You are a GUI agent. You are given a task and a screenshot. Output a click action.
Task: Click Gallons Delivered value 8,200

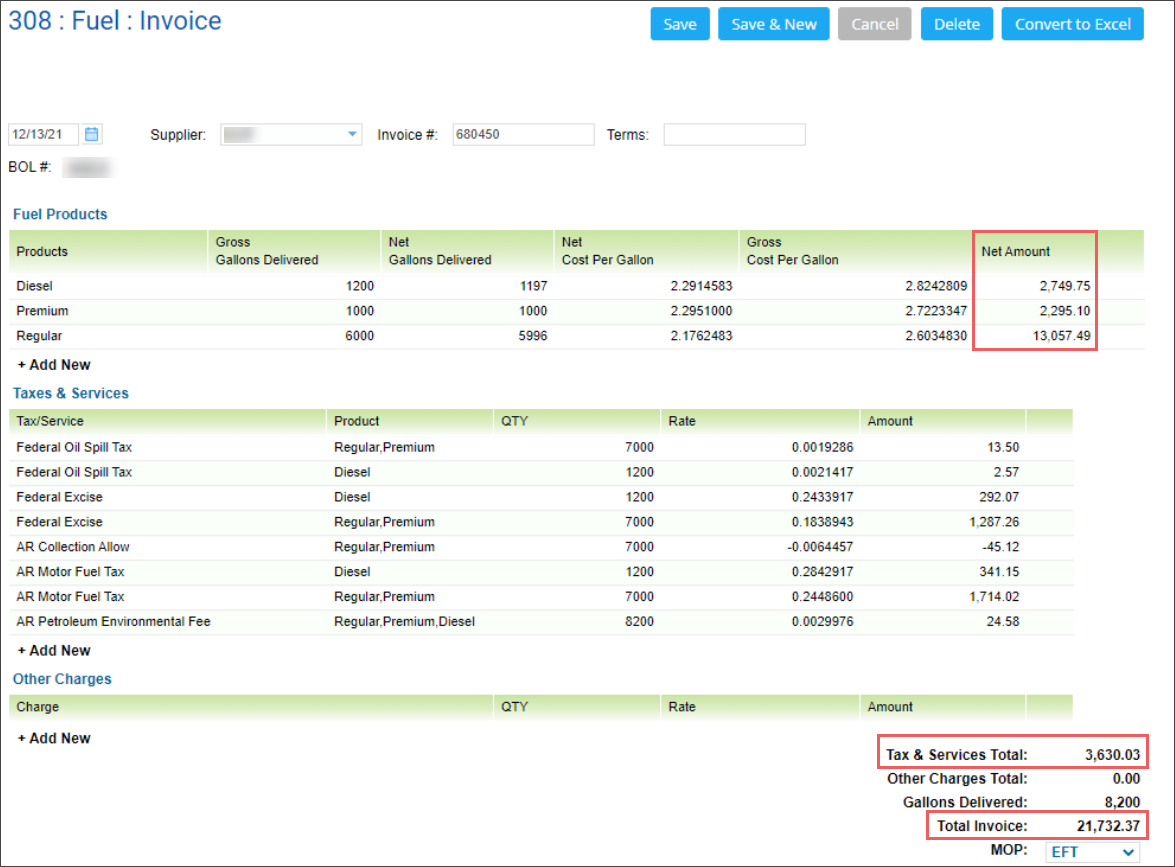tap(1122, 802)
